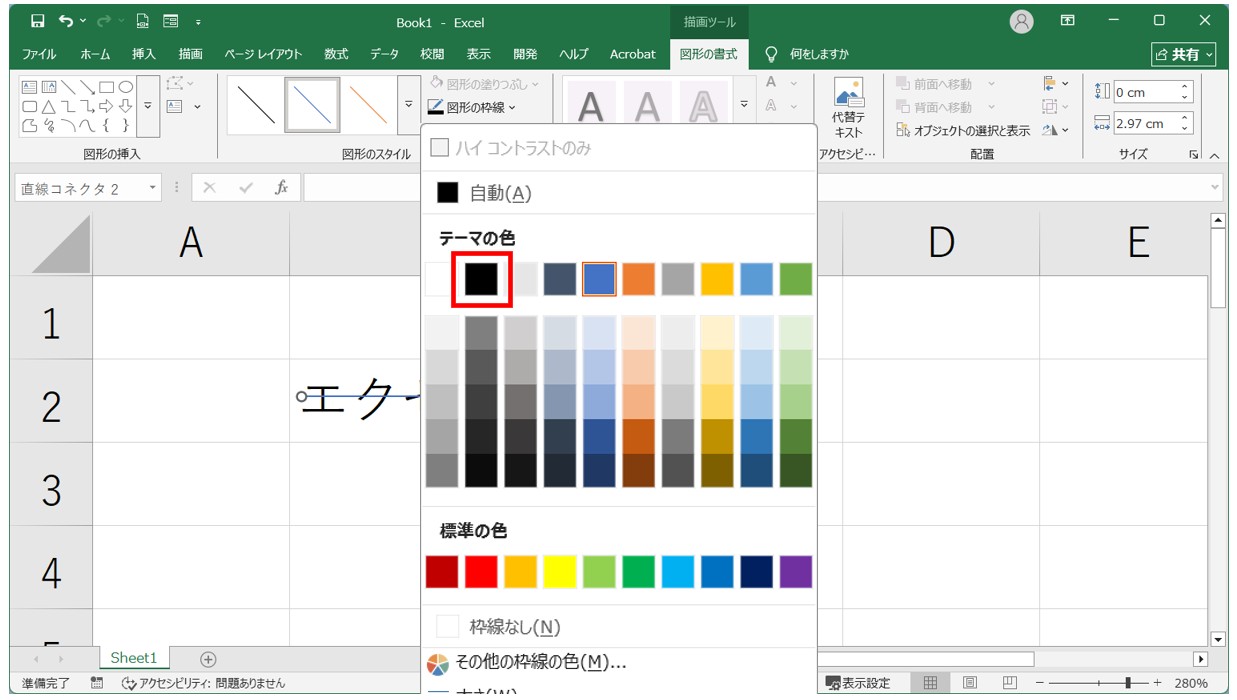Click the ribbon display options icon
This screenshot has height=700, width=1237.
pyautogui.click(x=1068, y=21)
